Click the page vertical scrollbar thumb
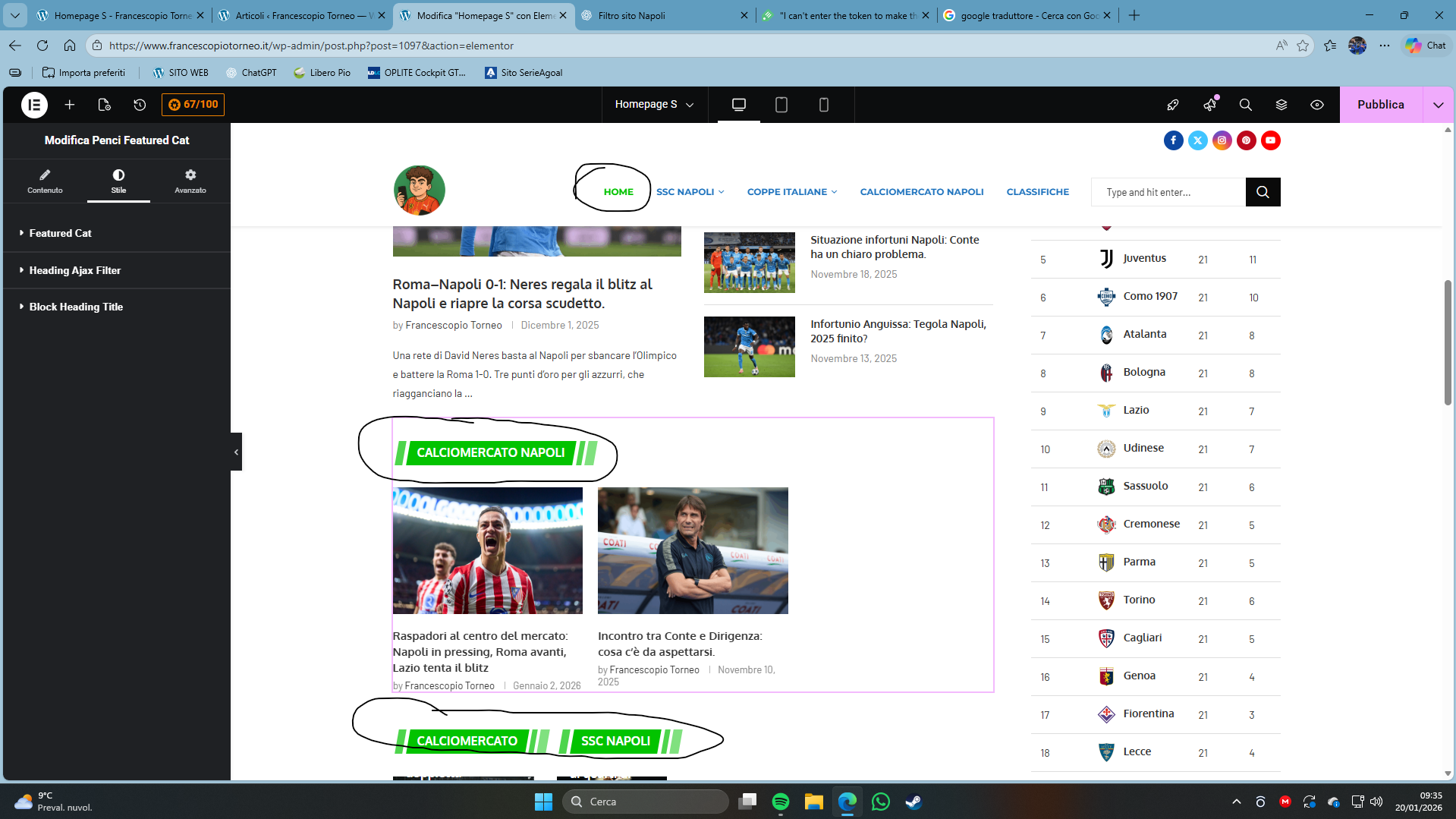 click(1448, 342)
